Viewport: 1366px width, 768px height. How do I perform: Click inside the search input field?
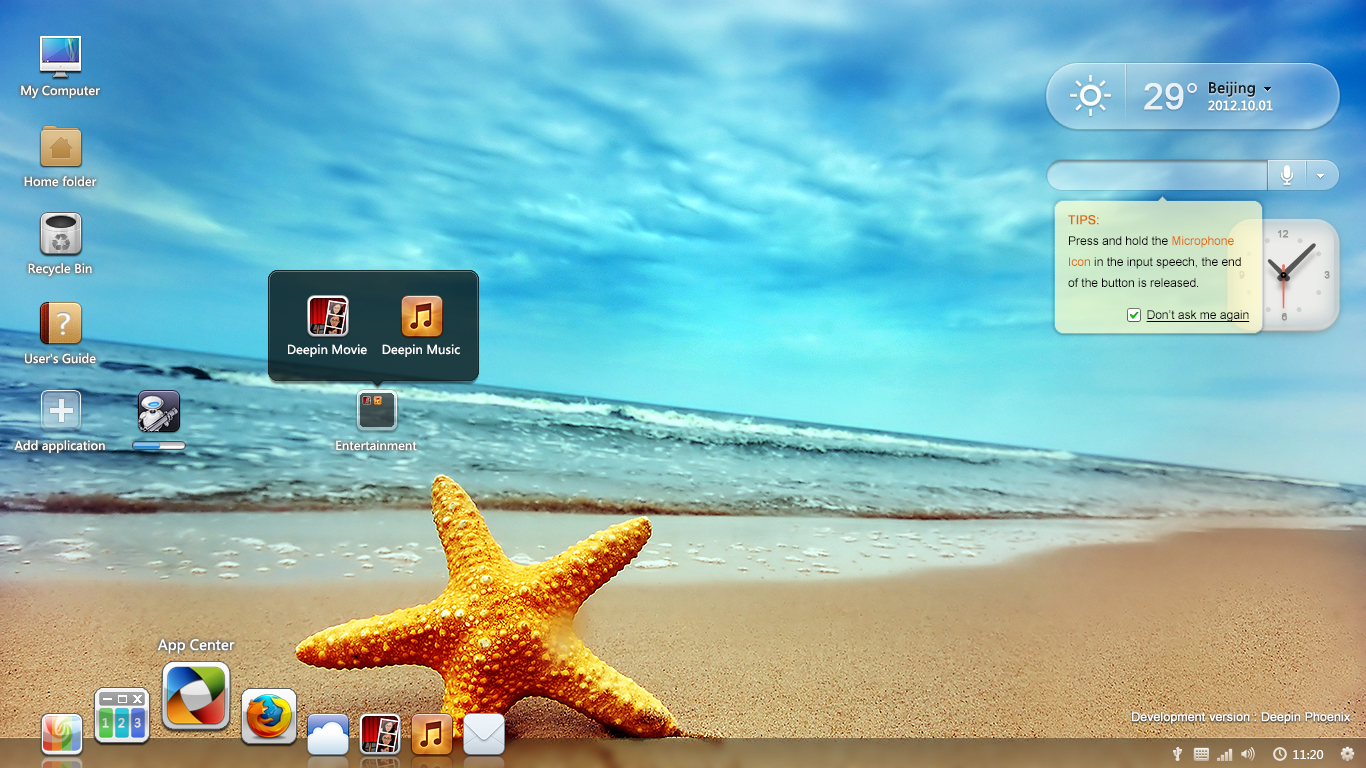point(1150,175)
